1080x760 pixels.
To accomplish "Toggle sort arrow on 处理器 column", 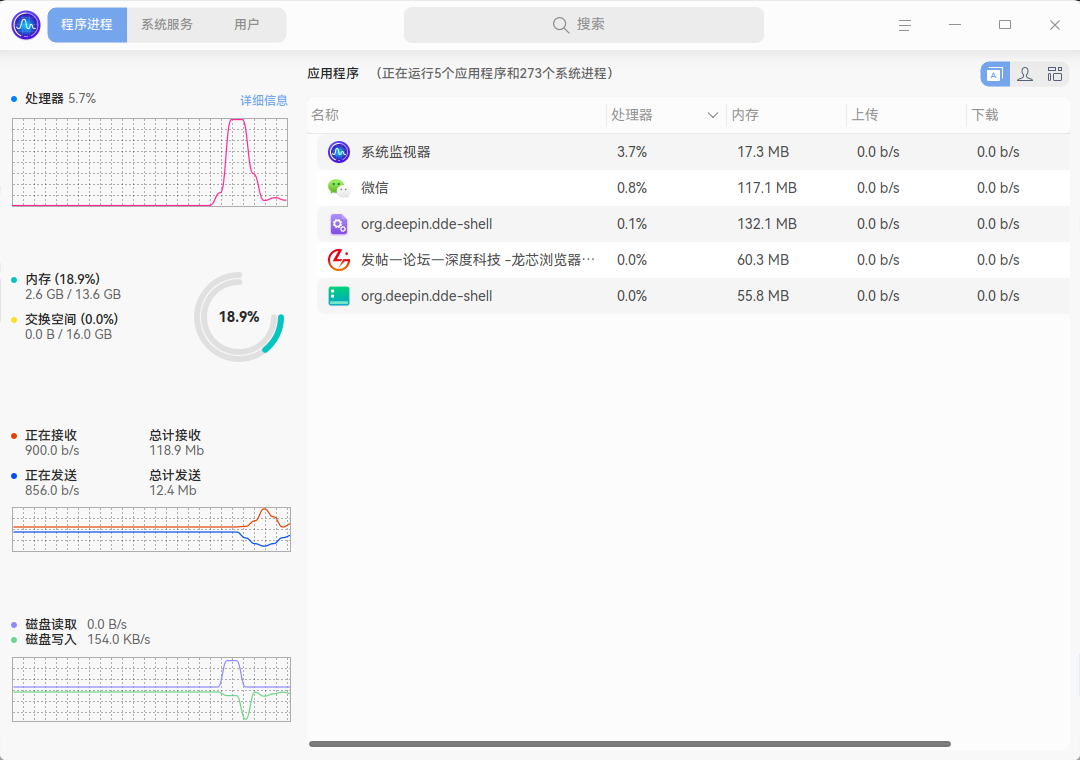I will (x=713, y=115).
